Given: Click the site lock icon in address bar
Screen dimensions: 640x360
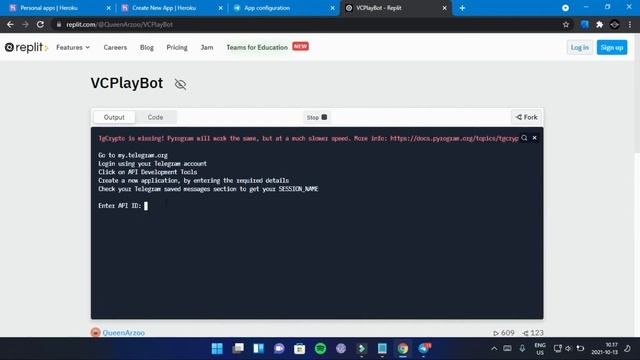Looking at the screenshot, I should coord(59,24).
